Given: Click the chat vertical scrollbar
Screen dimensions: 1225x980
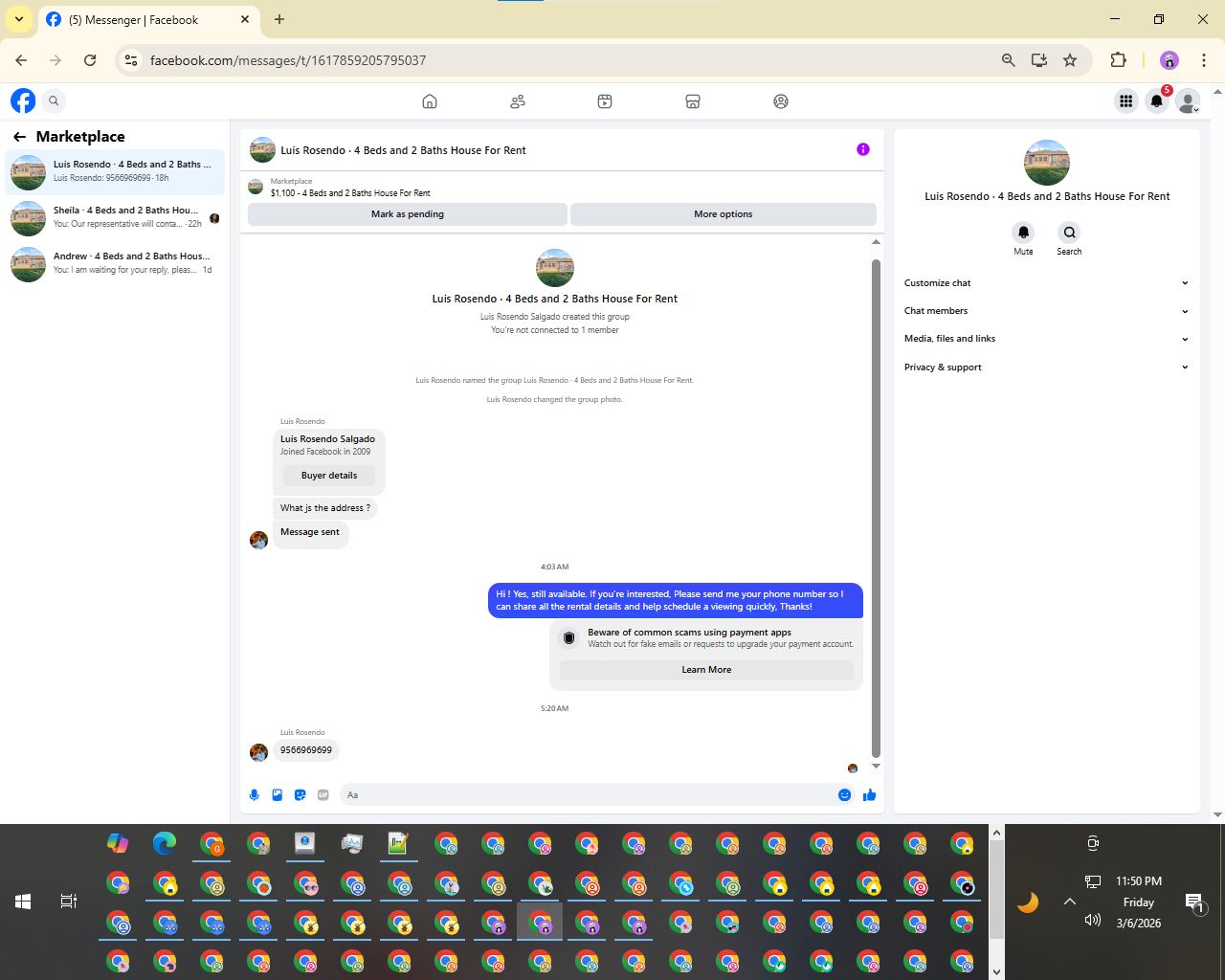Looking at the screenshot, I should point(876,507).
